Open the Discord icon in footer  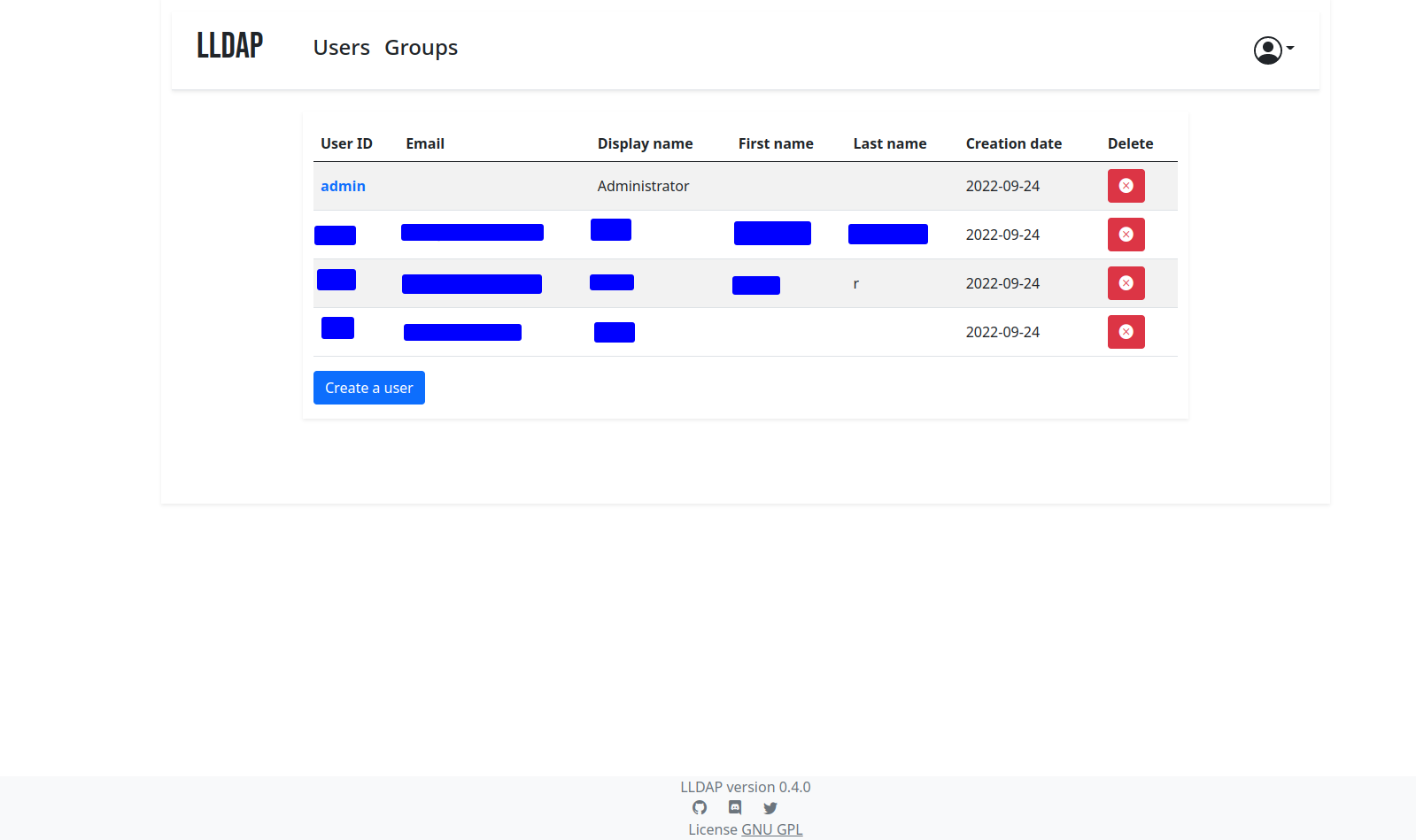(x=735, y=807)
